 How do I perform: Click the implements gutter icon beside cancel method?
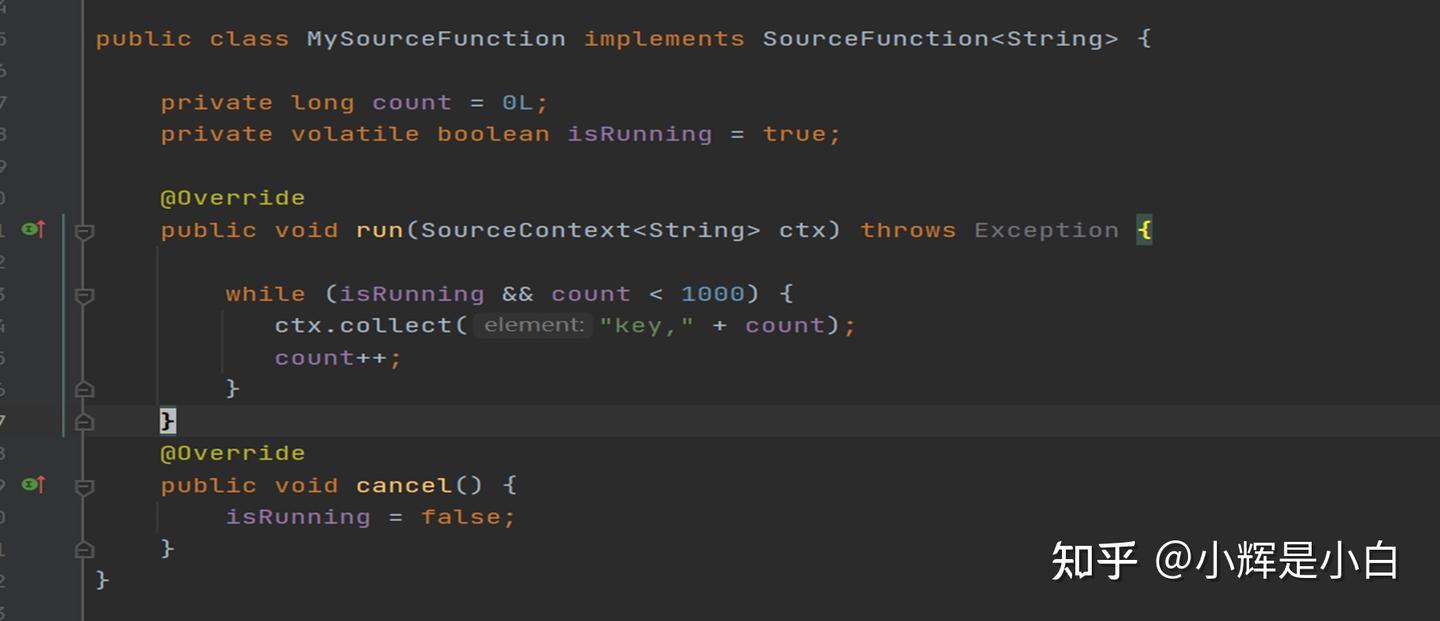tap(34, 485)
